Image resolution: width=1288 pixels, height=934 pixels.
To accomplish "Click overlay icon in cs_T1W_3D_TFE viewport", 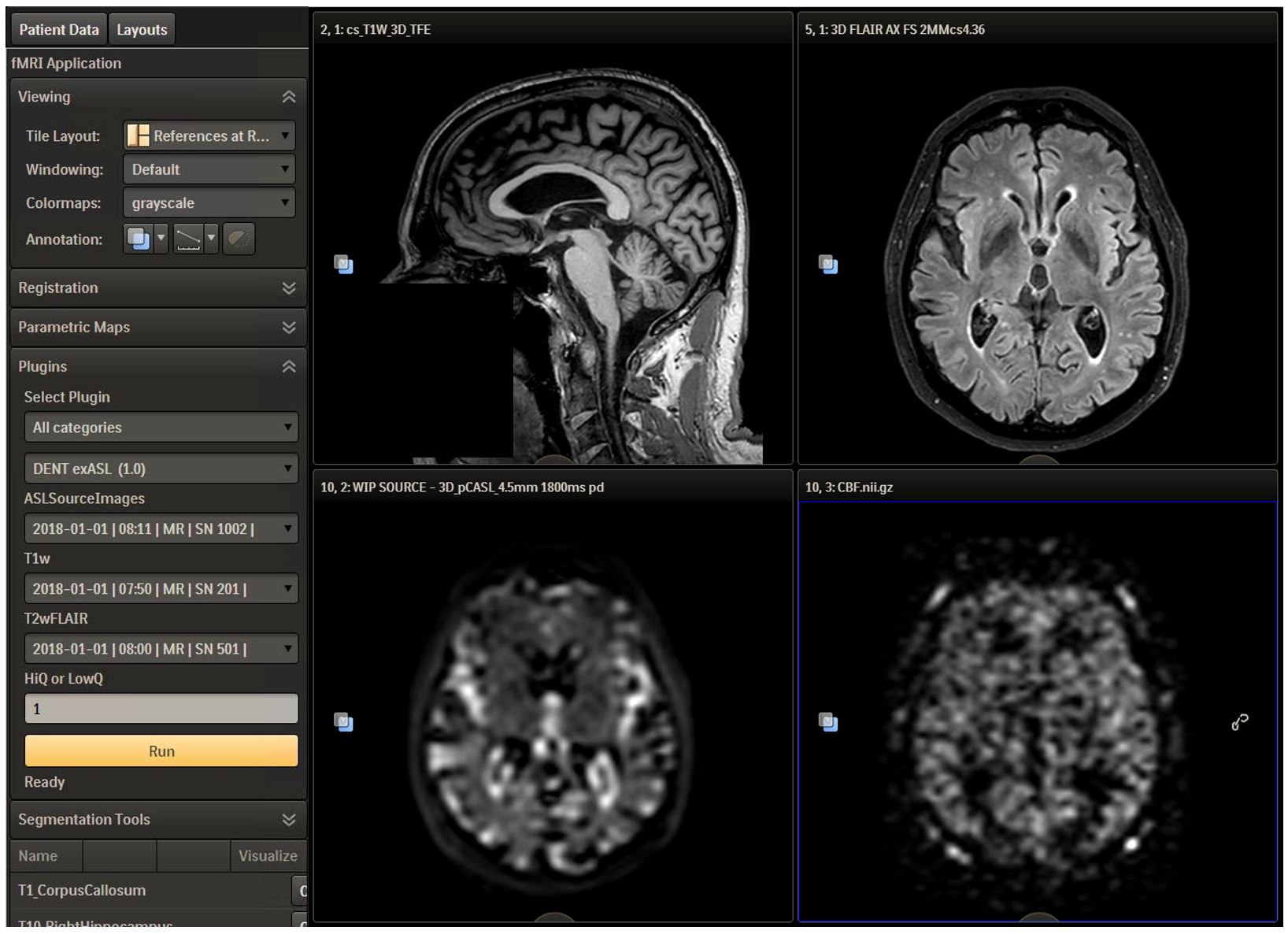I will 343,264.
